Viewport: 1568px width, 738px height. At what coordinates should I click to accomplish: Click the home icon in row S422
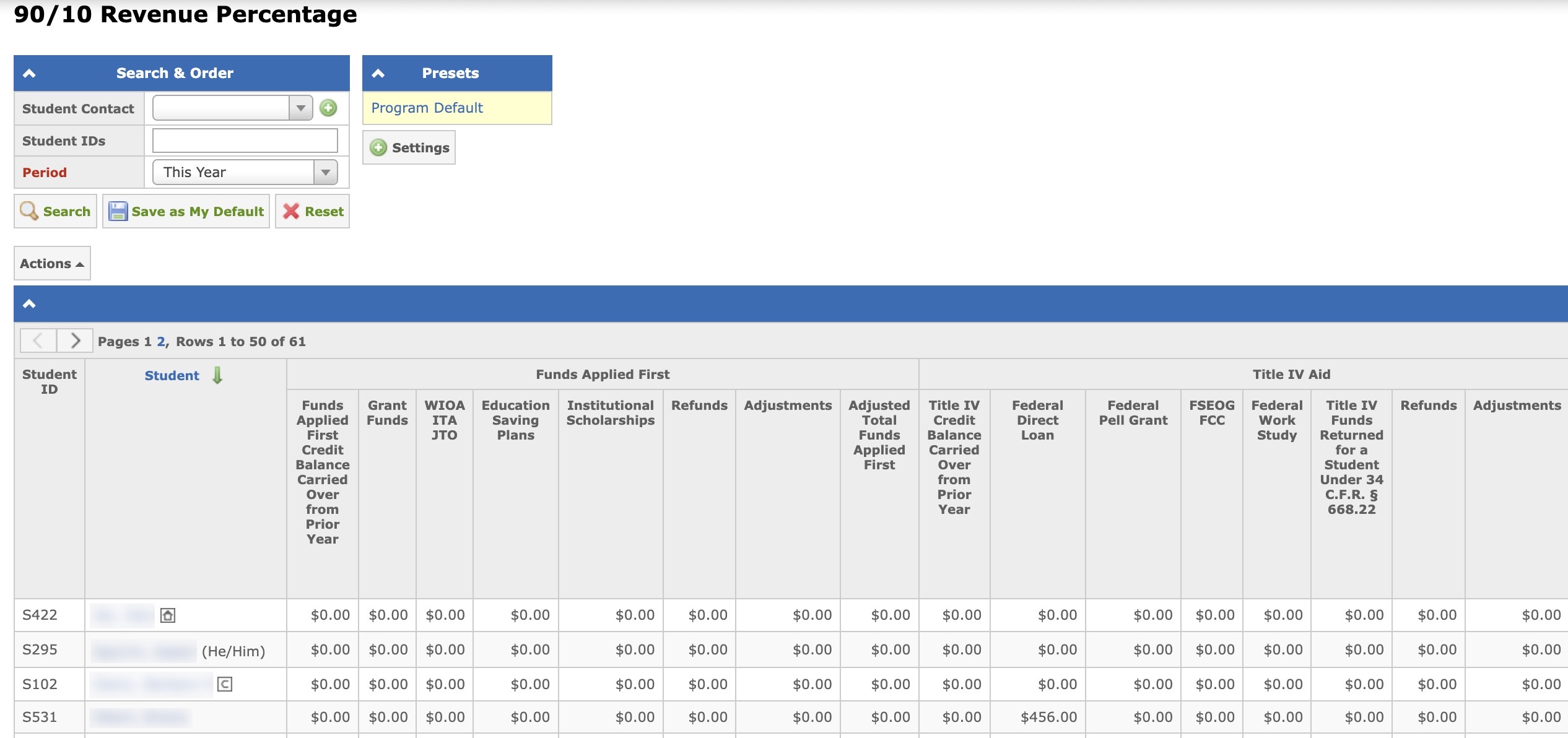168,615
